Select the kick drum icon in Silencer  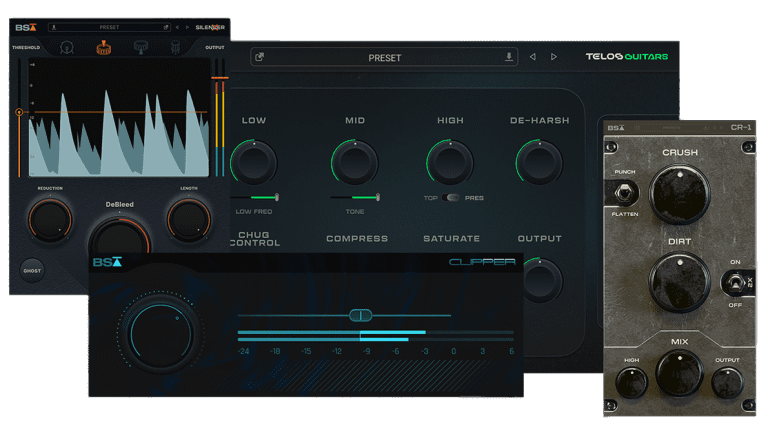point(67,48)
